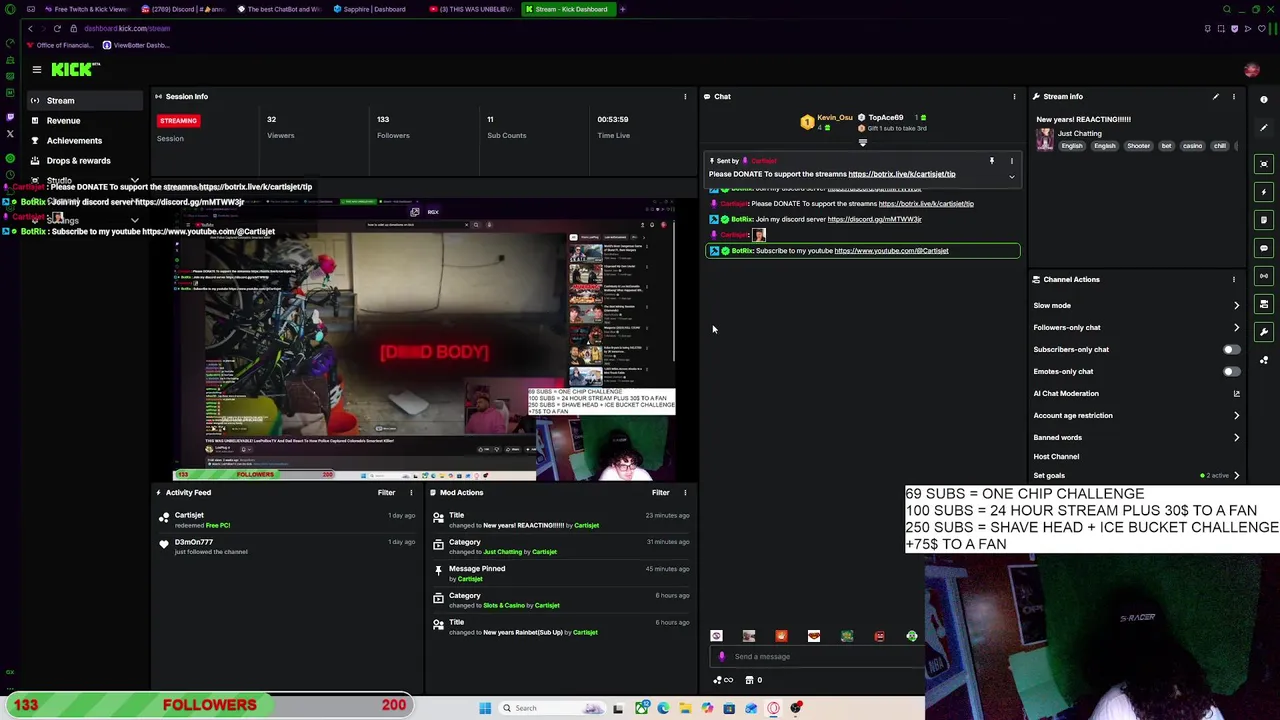Open a new browser tab
This screenshot has height=720, width=1280.
point(622,9)
